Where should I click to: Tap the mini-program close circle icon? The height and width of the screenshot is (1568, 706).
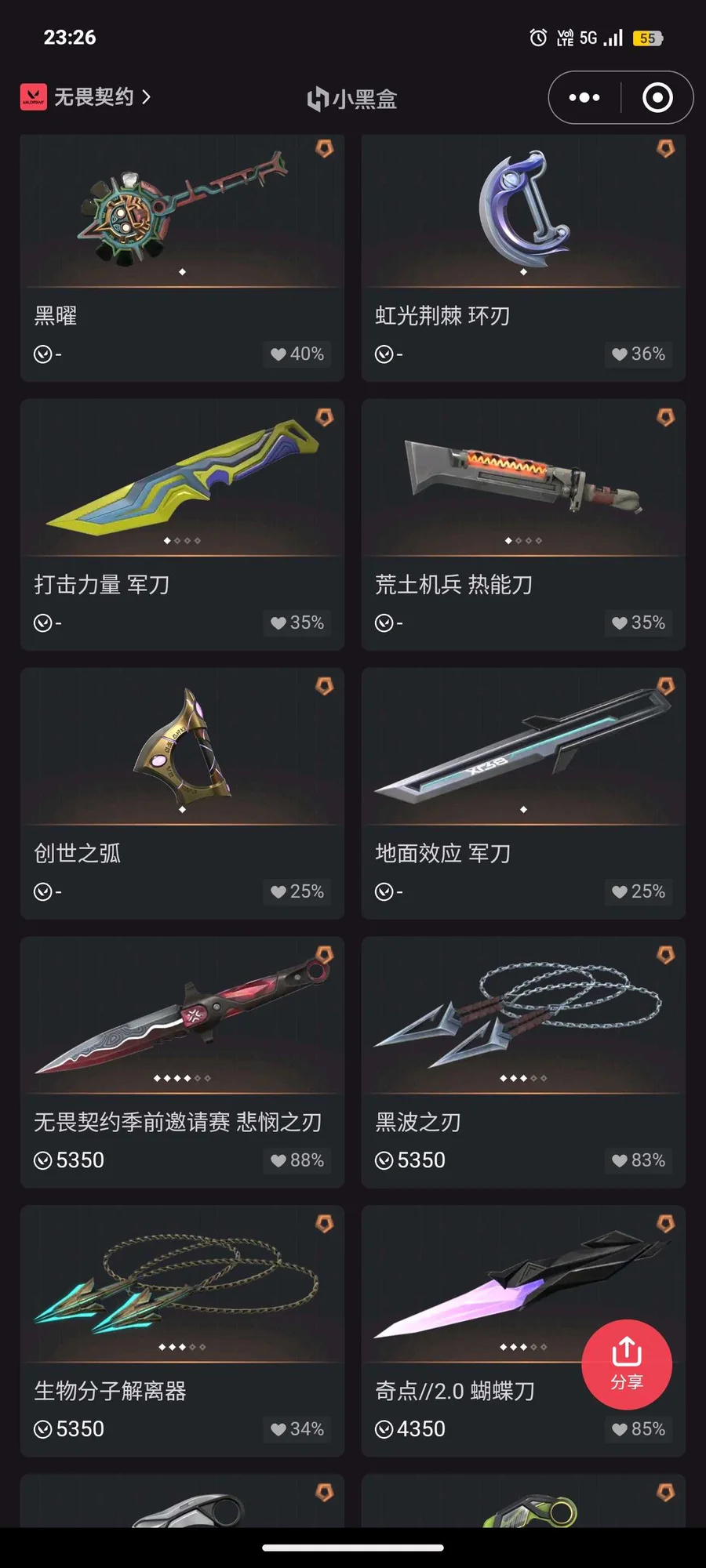click(x=657, y=98)
